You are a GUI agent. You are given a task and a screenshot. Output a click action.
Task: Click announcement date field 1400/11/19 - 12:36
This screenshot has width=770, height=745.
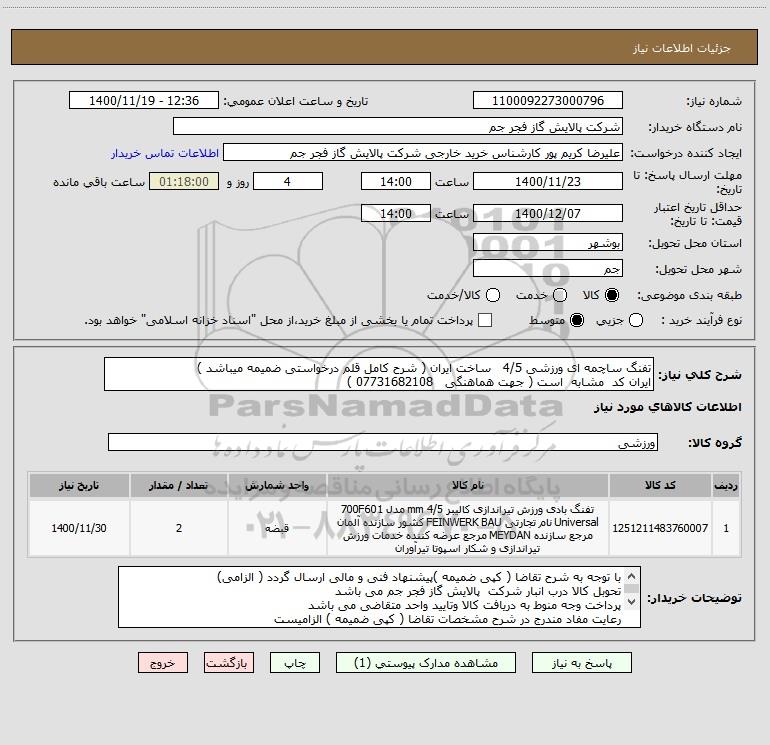coord(144,101)
